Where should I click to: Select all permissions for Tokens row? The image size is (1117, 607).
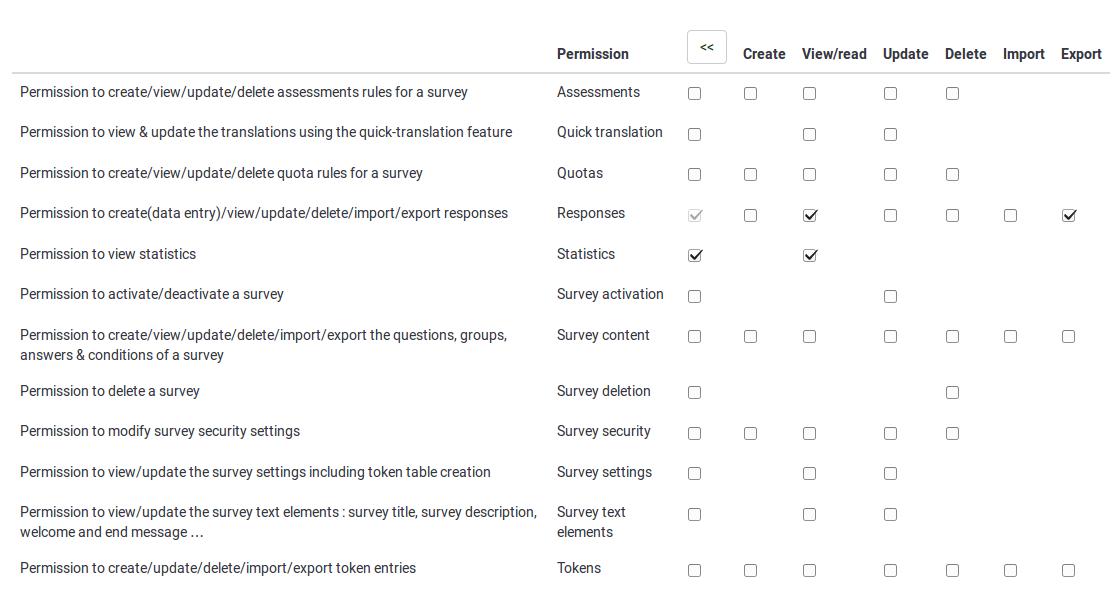pos(694,570)
